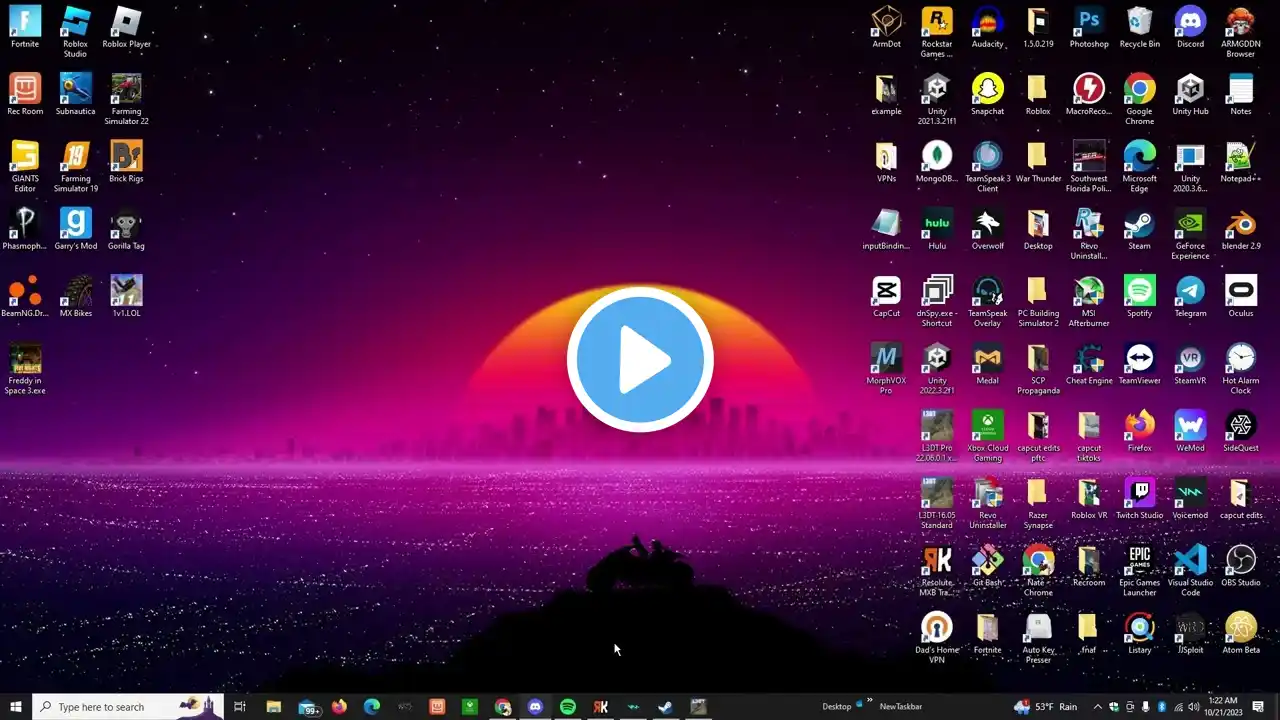Select the War Thunder folder icon

(1038, 161)
